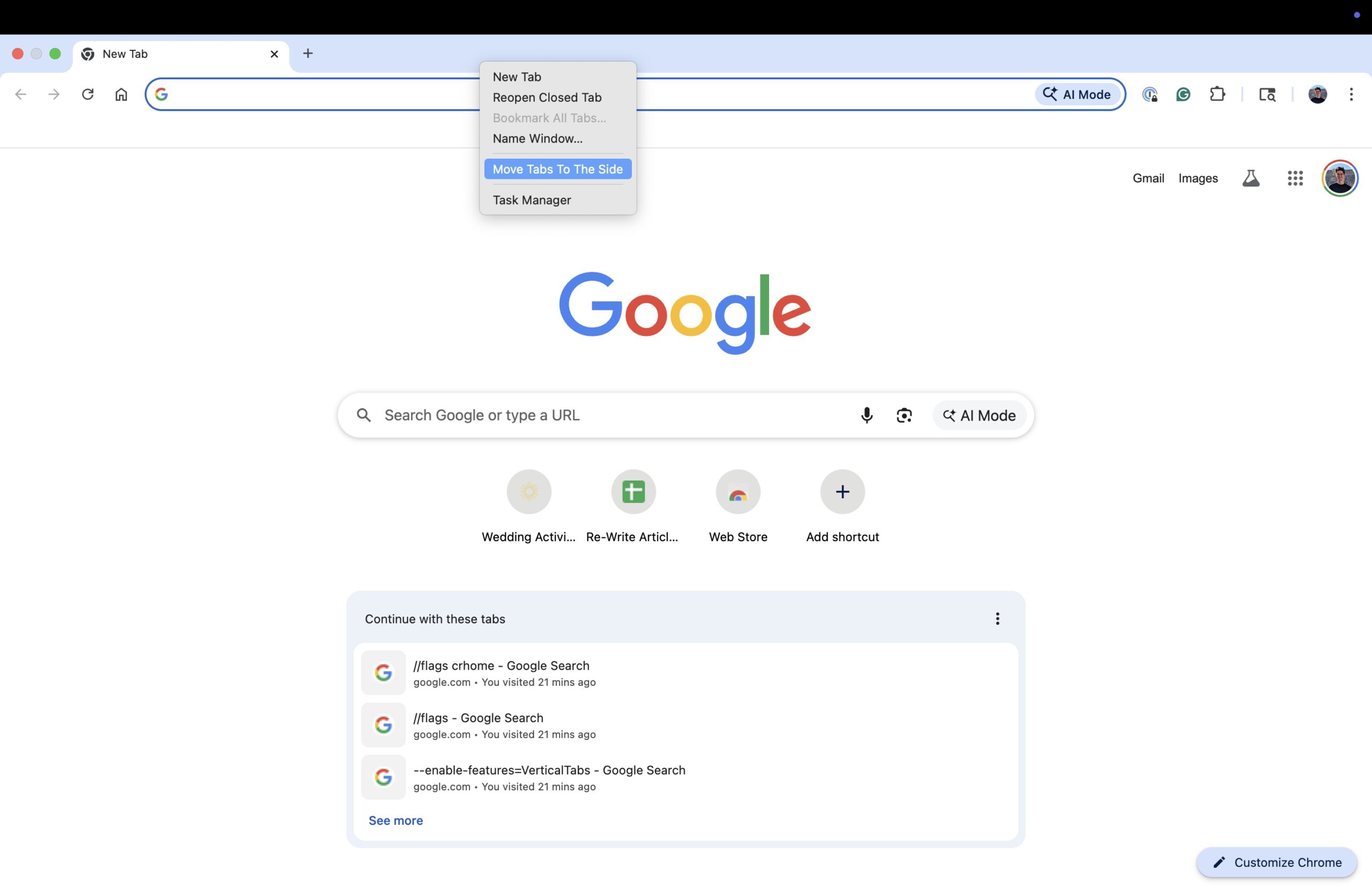Open Chrome's three-dot menu
The height and width of the screenshot is (892, 1372).
tap(1352, 94)
